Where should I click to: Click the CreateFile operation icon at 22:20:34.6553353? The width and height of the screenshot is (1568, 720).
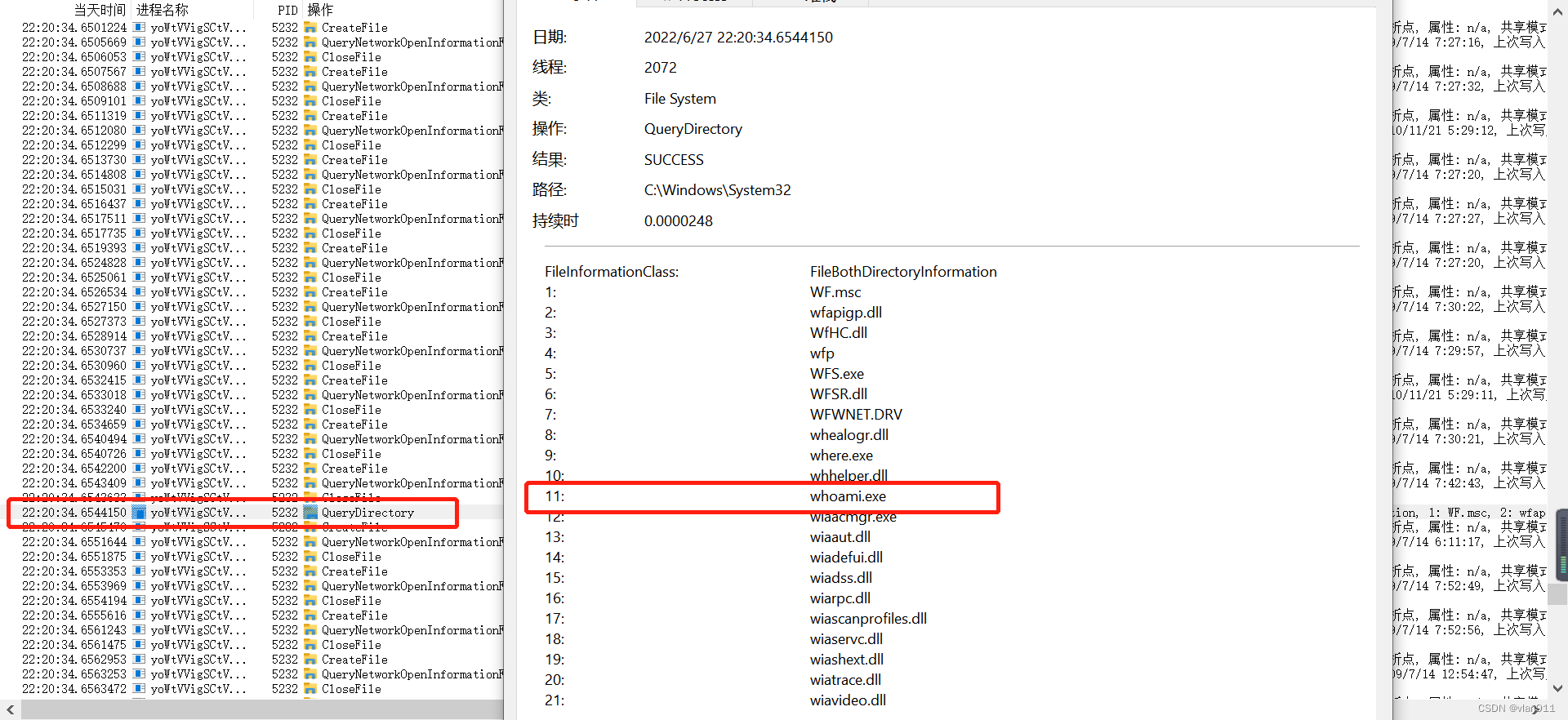pyautogui.click(x=310, y=571)
